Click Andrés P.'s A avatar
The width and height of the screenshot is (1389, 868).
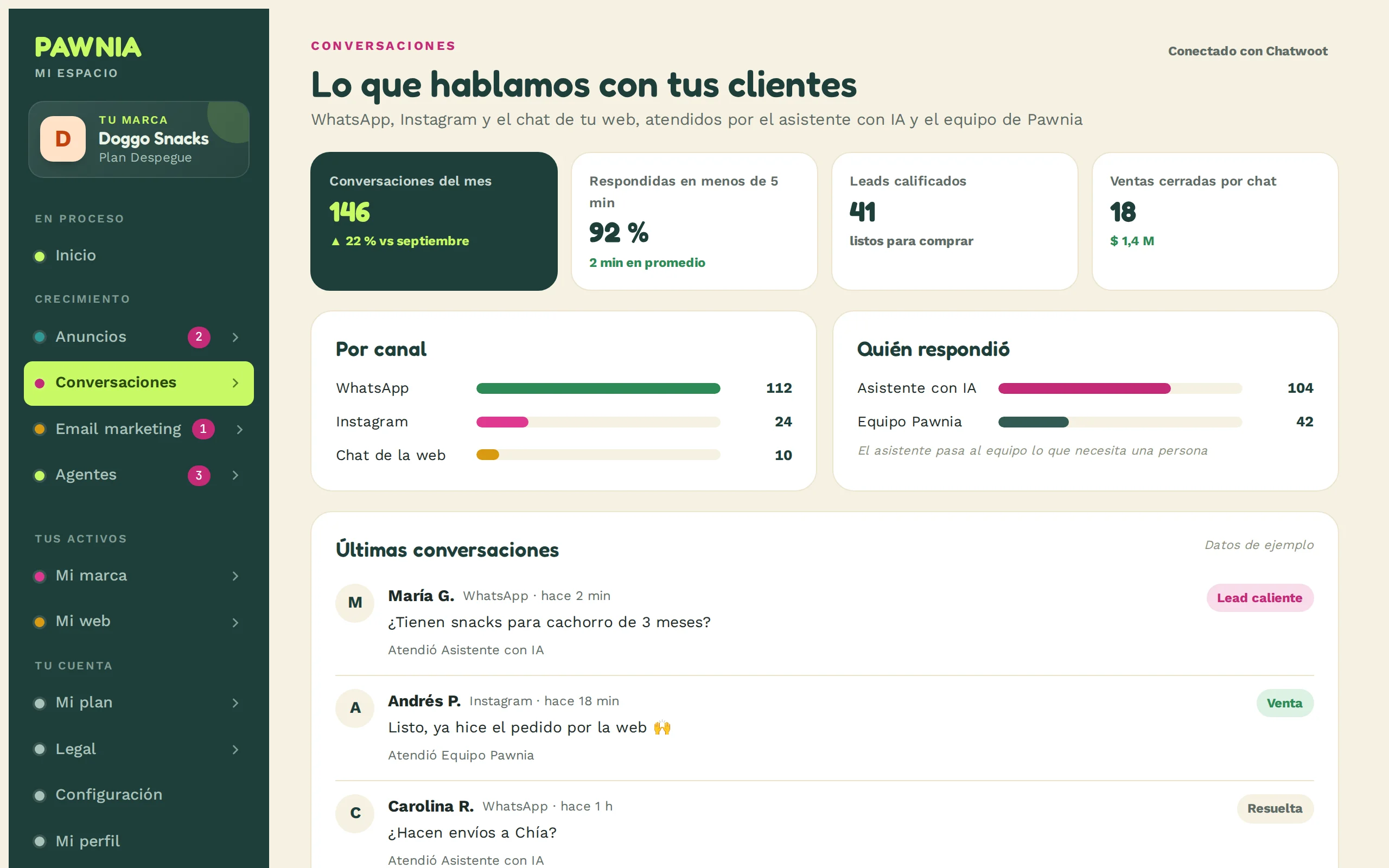[355, 708]
